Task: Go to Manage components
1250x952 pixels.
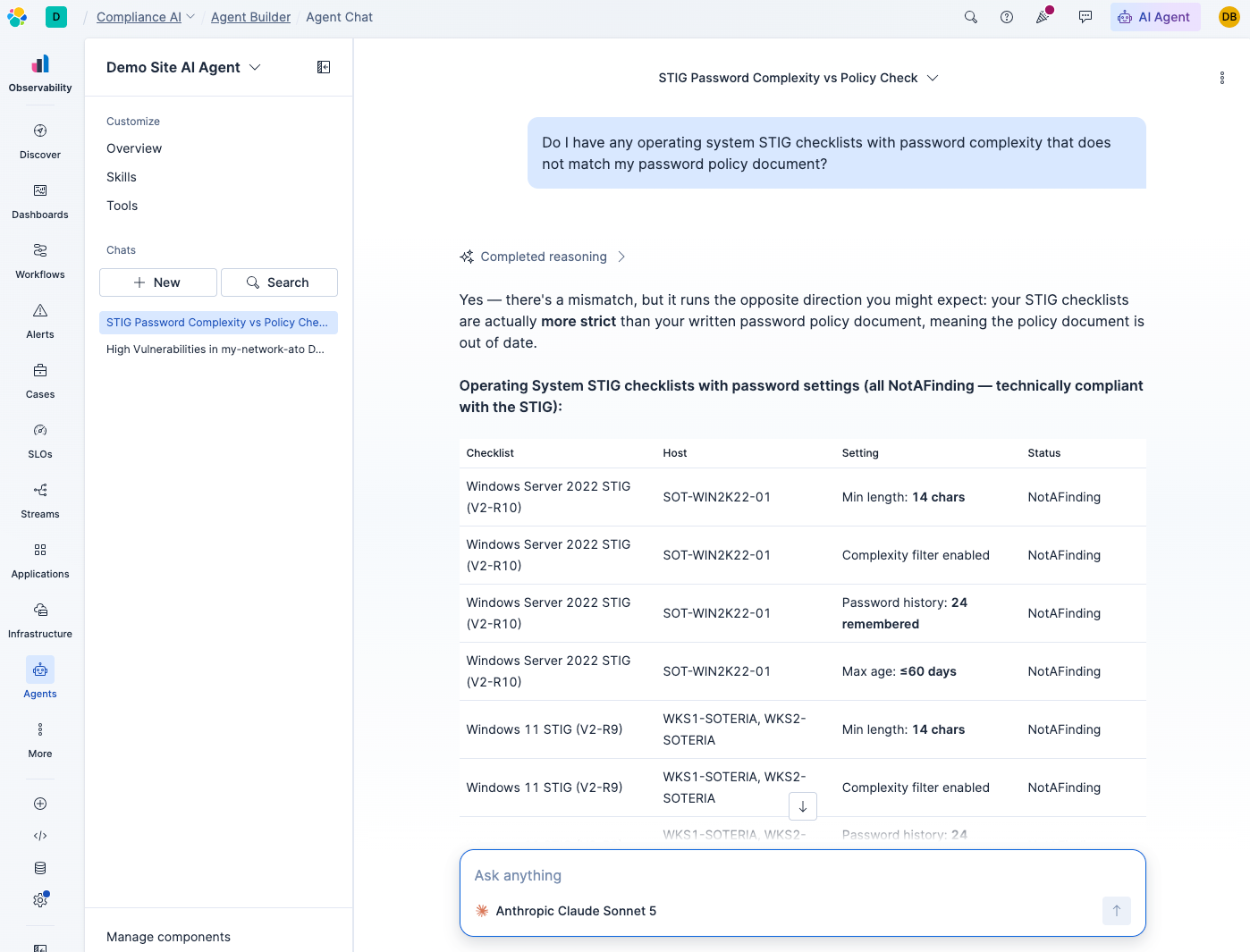Action: coord(168,937)
